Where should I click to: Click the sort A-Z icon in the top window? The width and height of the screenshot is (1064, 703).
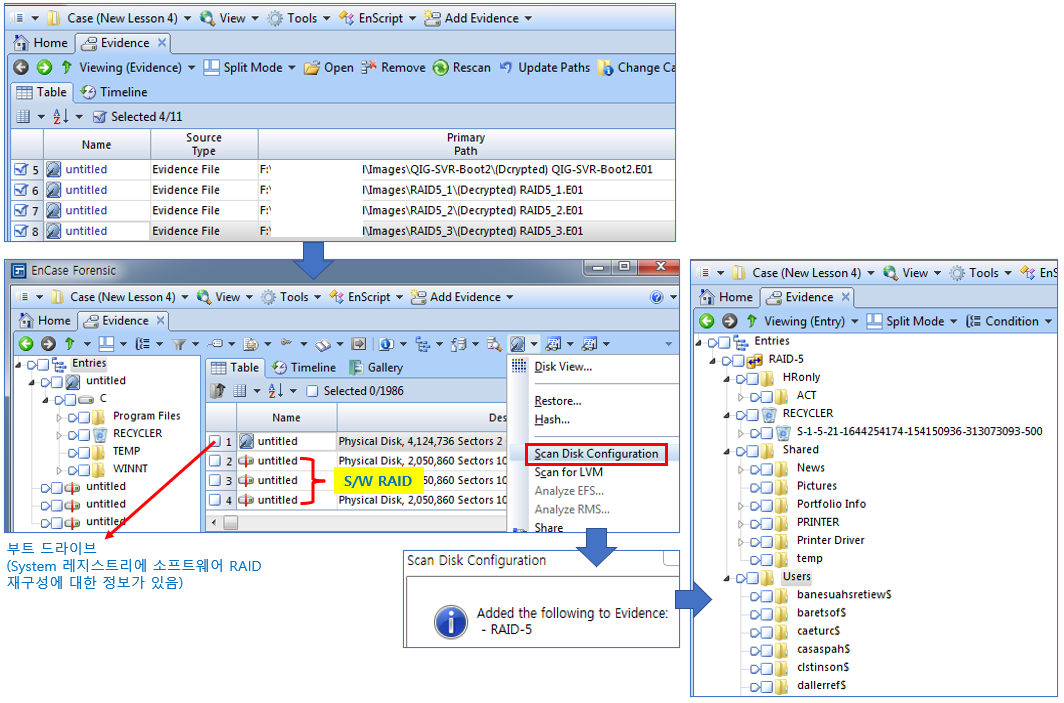coord(60,116)
